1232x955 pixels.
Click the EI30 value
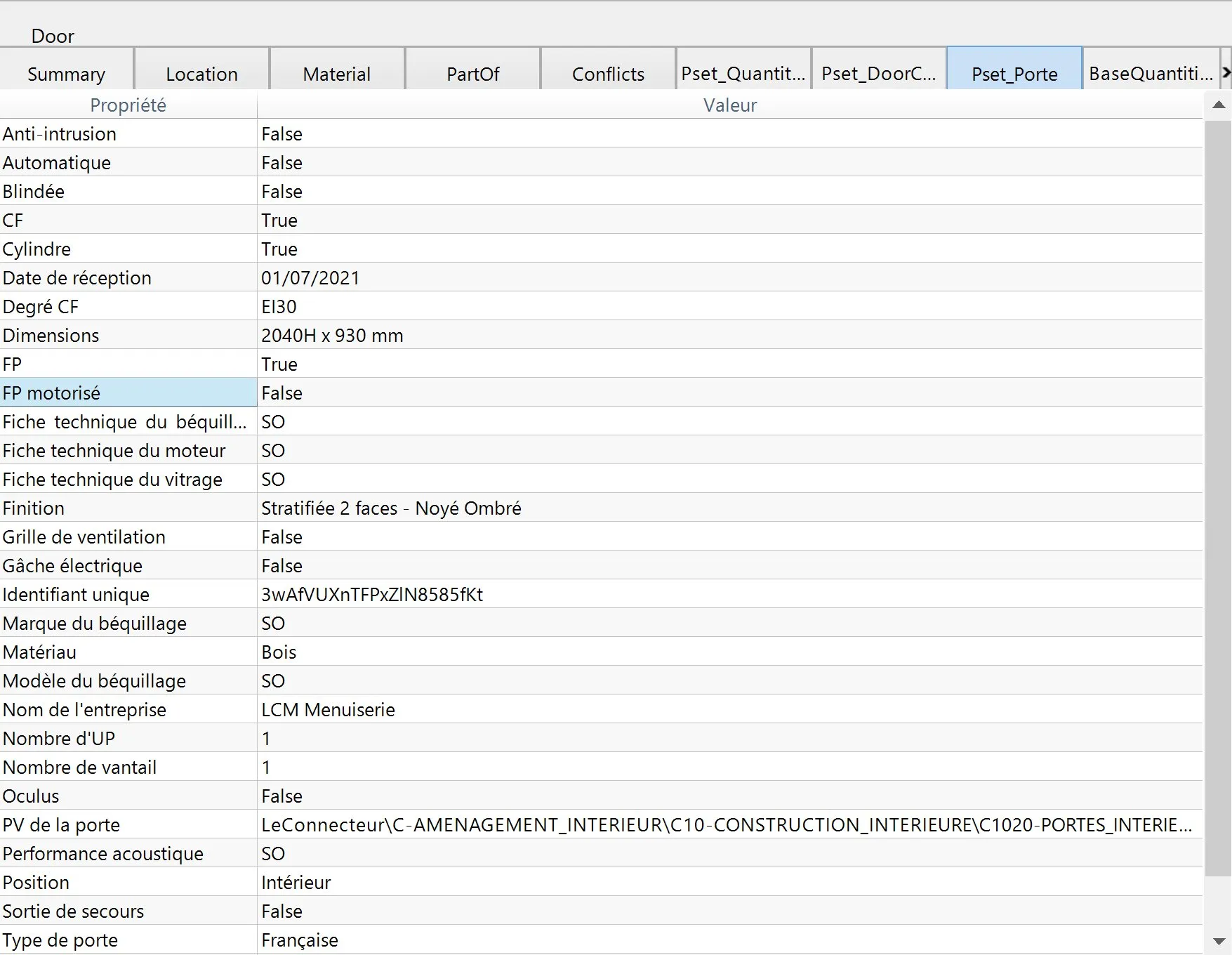tap(279, 306)
